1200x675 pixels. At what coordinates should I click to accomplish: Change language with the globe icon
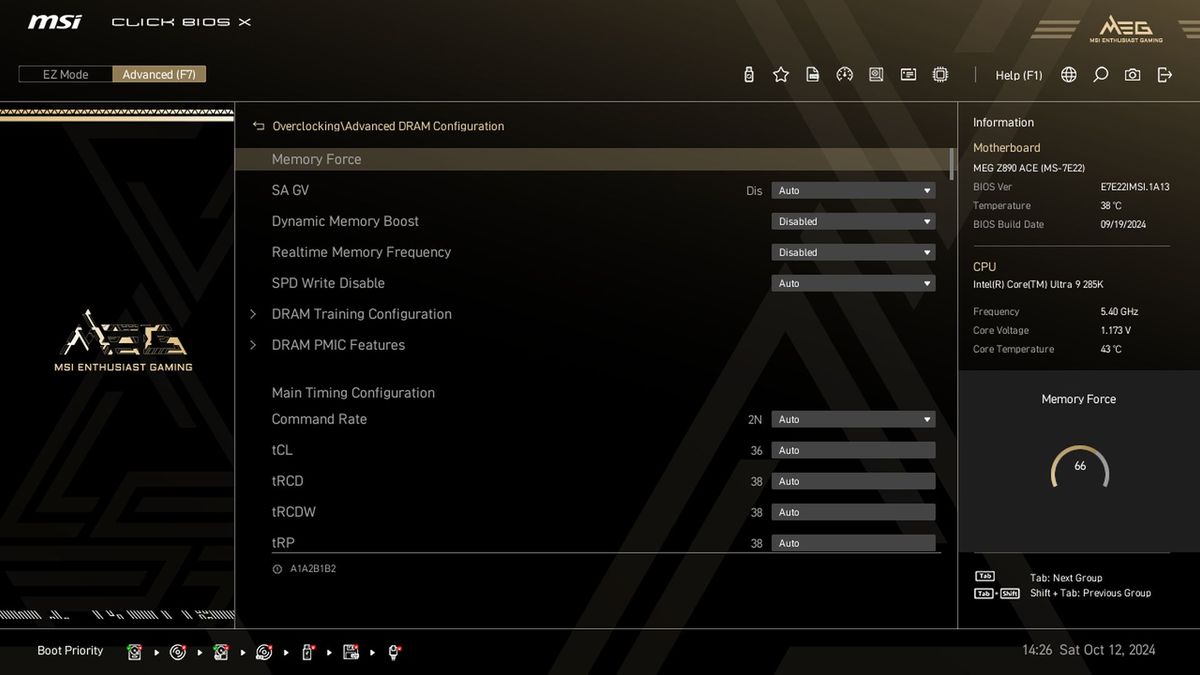[1069, 75]
